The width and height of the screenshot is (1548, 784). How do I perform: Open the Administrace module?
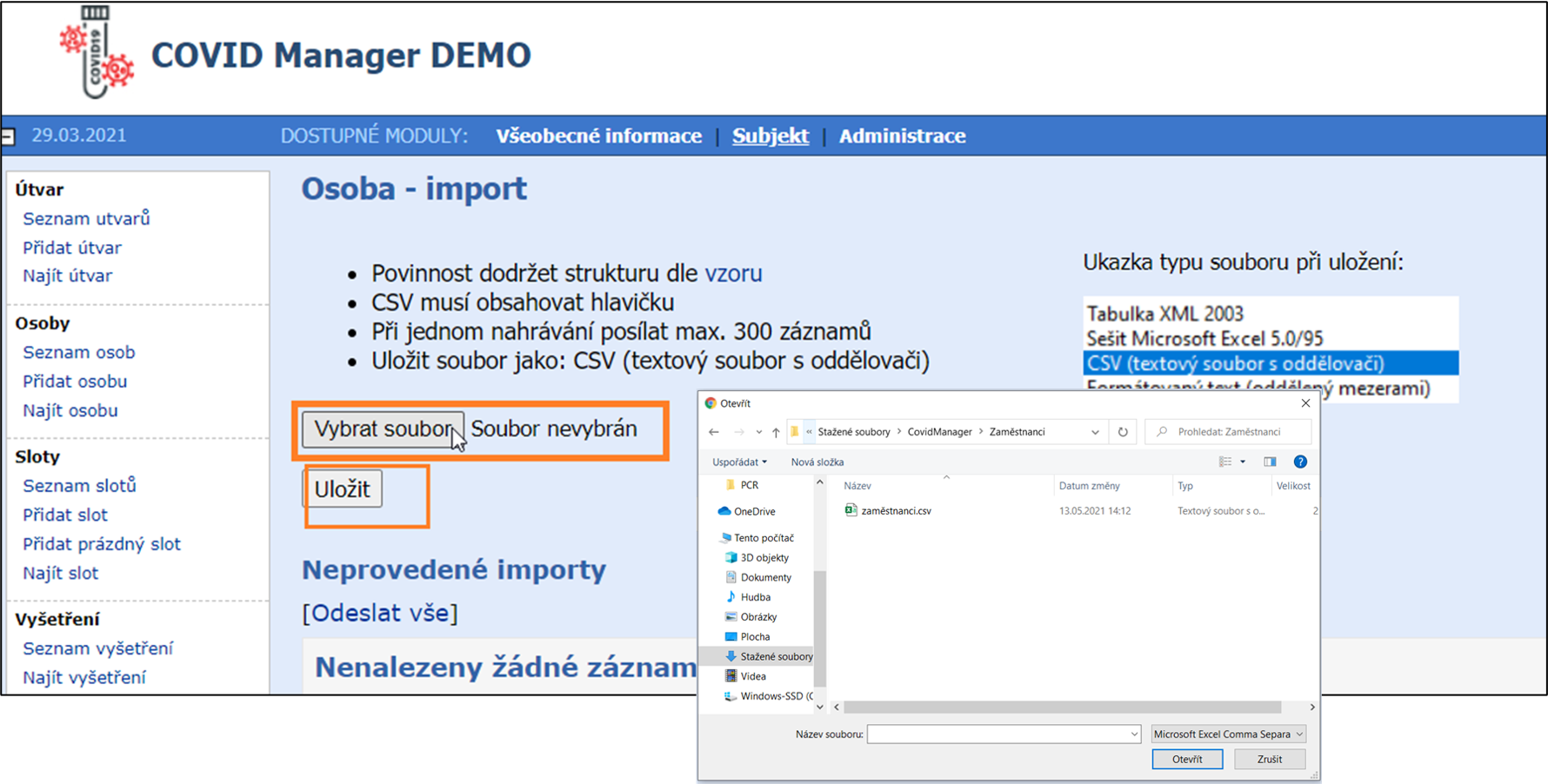pyautogui.click(x=902, y=136)
